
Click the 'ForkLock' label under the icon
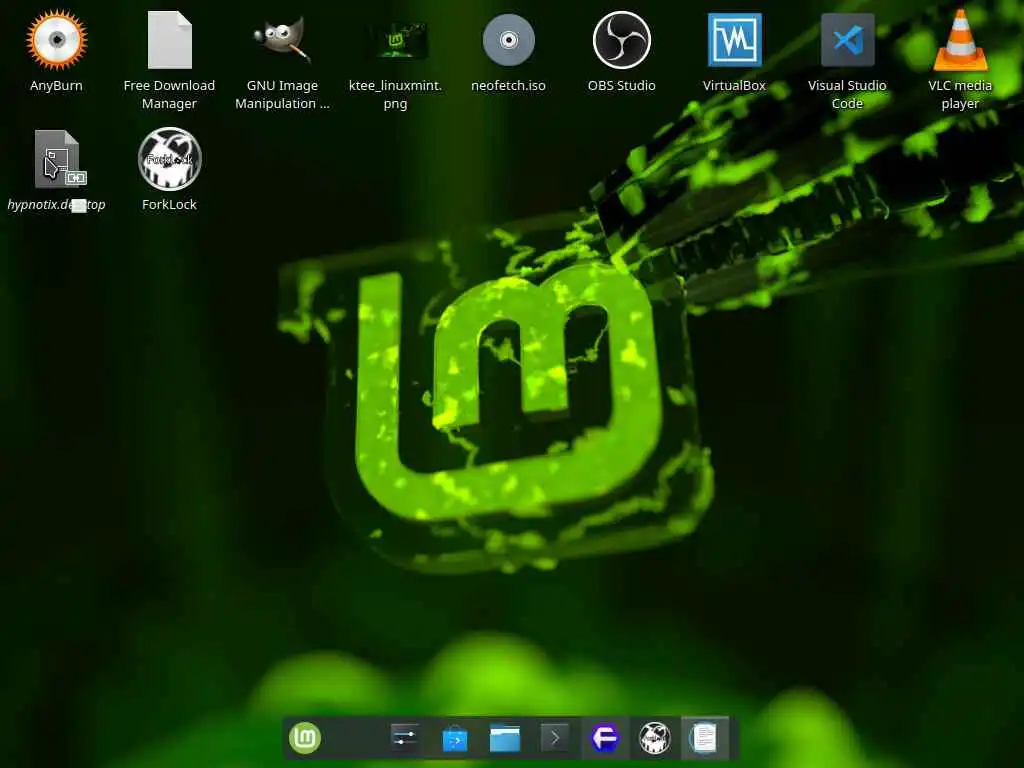pos(169,204)
